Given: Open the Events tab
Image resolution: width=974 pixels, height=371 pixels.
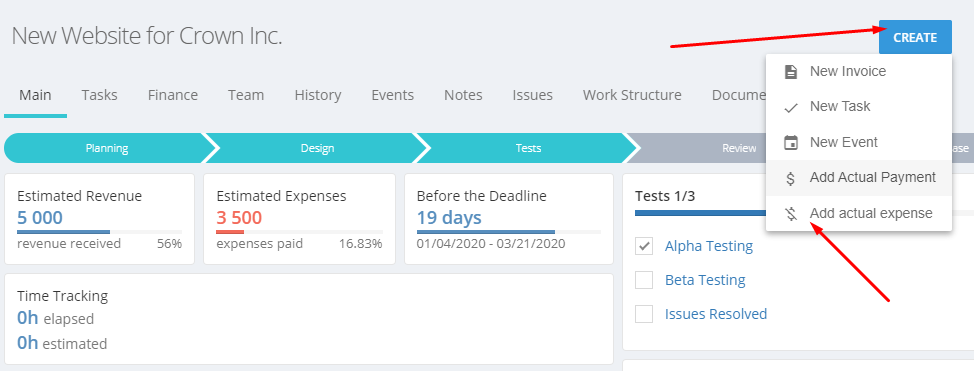Looking at the screenshot, I should tap(393, 95).
